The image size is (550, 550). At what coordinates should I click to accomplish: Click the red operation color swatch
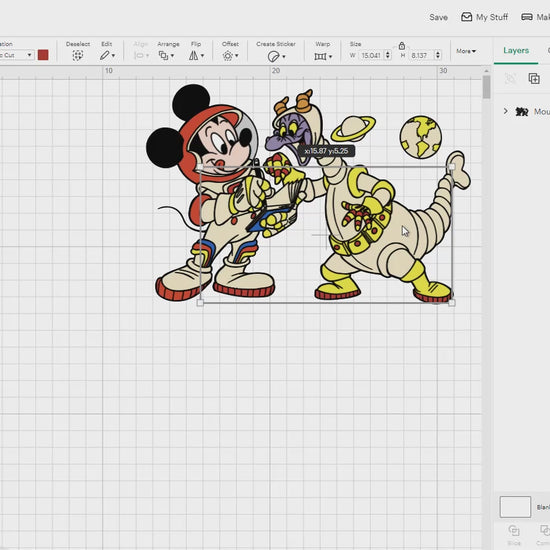point(43,55)
